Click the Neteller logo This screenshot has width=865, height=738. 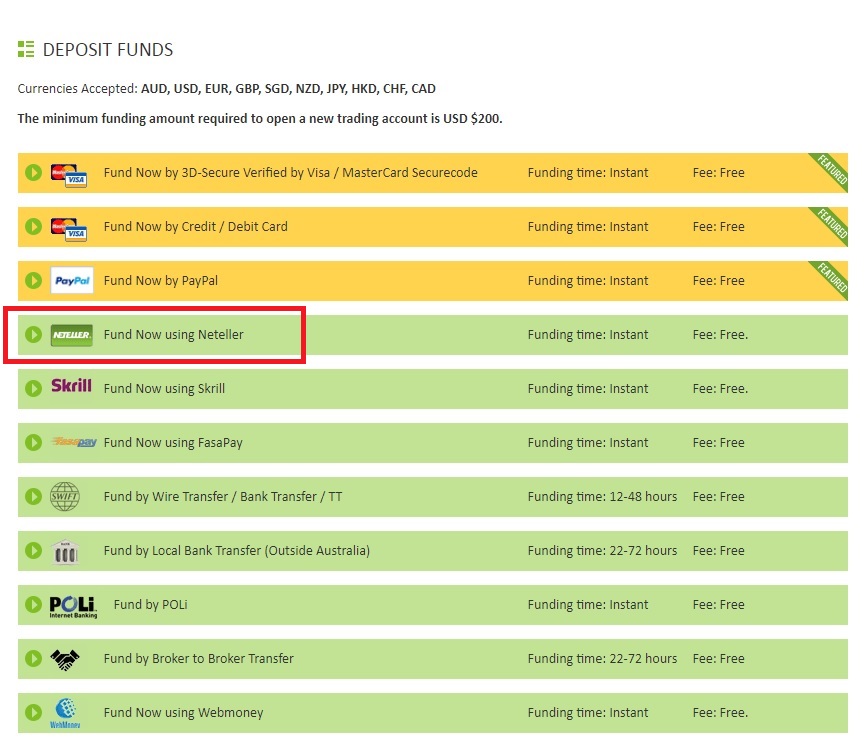point(72,335)
